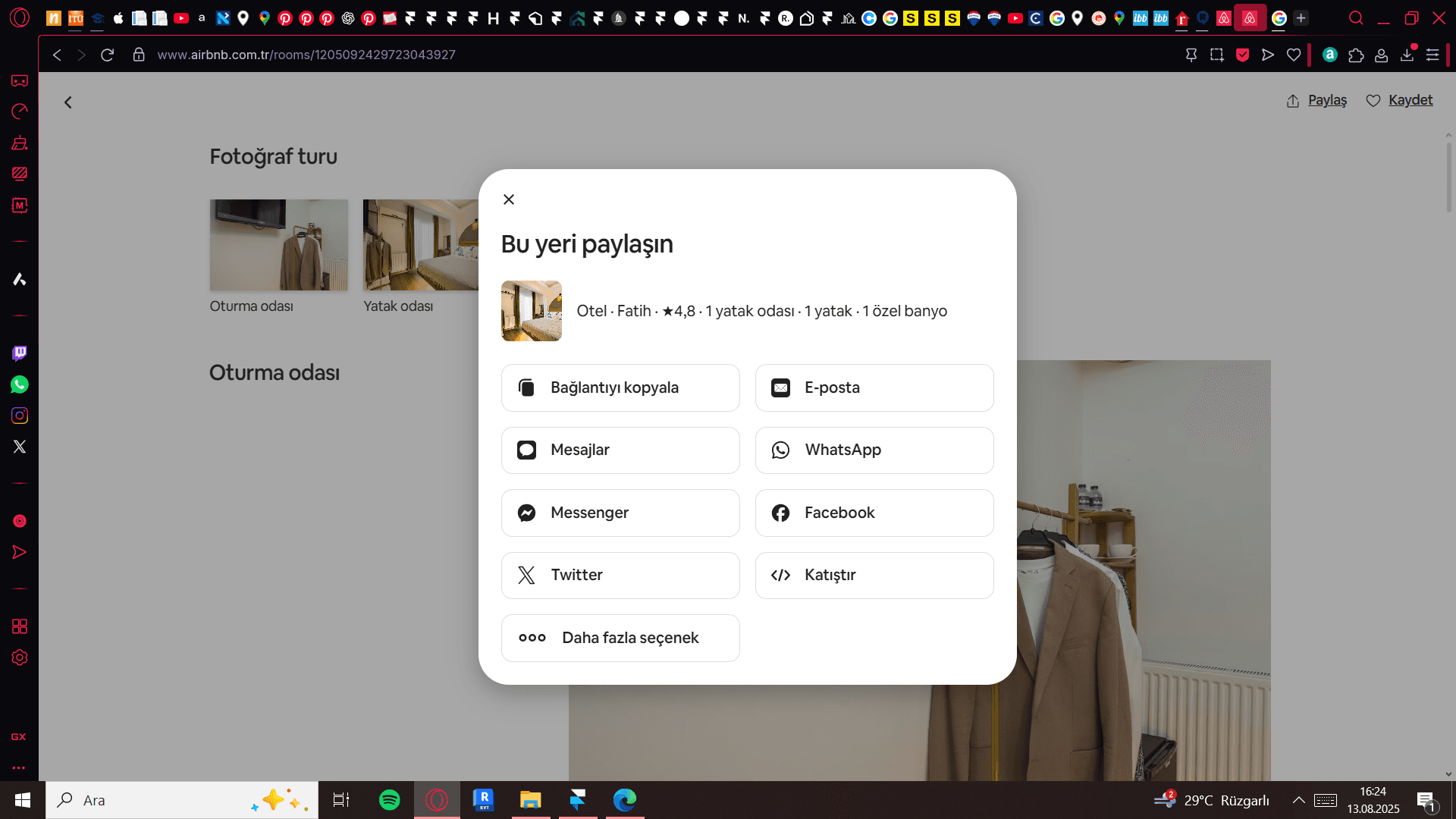Share via WhatsApp option
Viewport: 1456px width, 819px height.
[874, 450]
